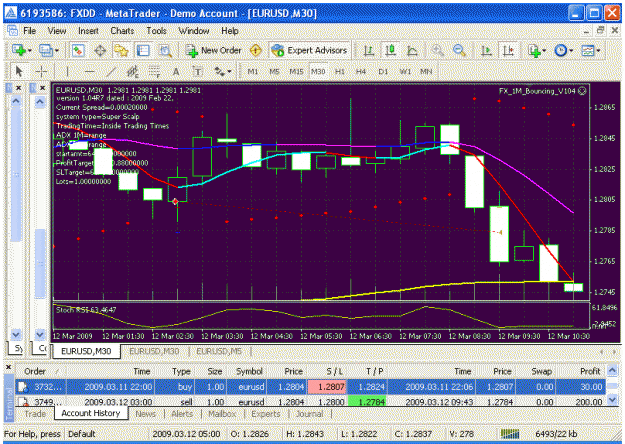Open the Experts terminal tab
Image resolution: width=625 pixels, height=444 pixels.
265,414
